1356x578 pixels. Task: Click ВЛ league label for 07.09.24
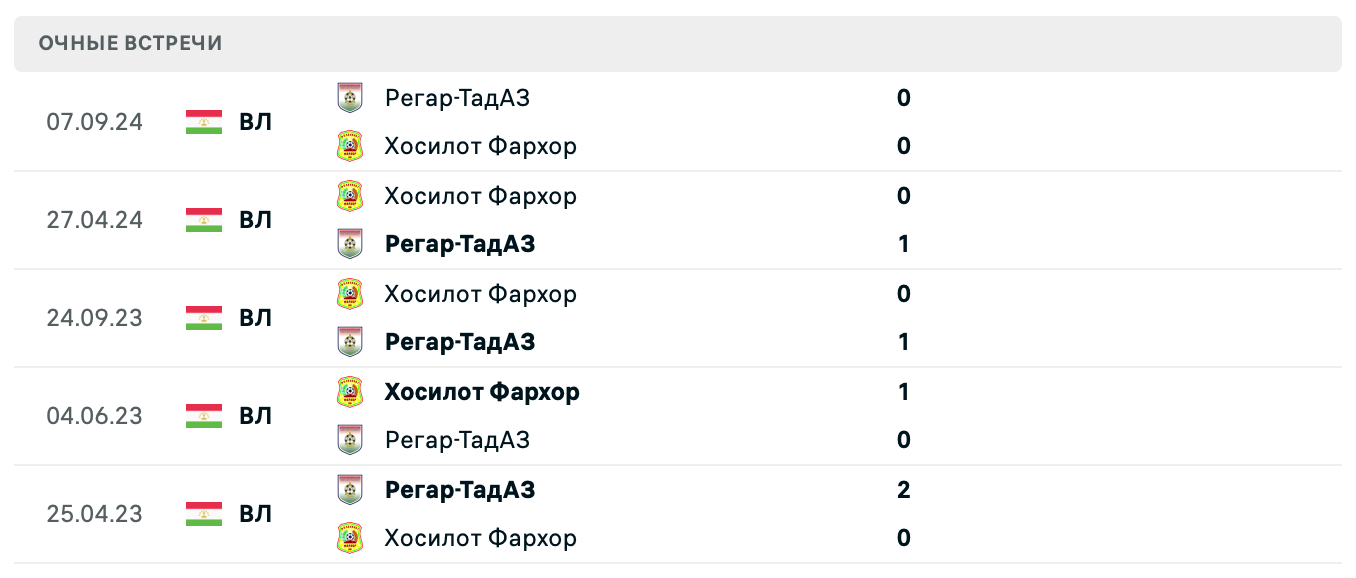pyautogui.click(x=255, y=122)
